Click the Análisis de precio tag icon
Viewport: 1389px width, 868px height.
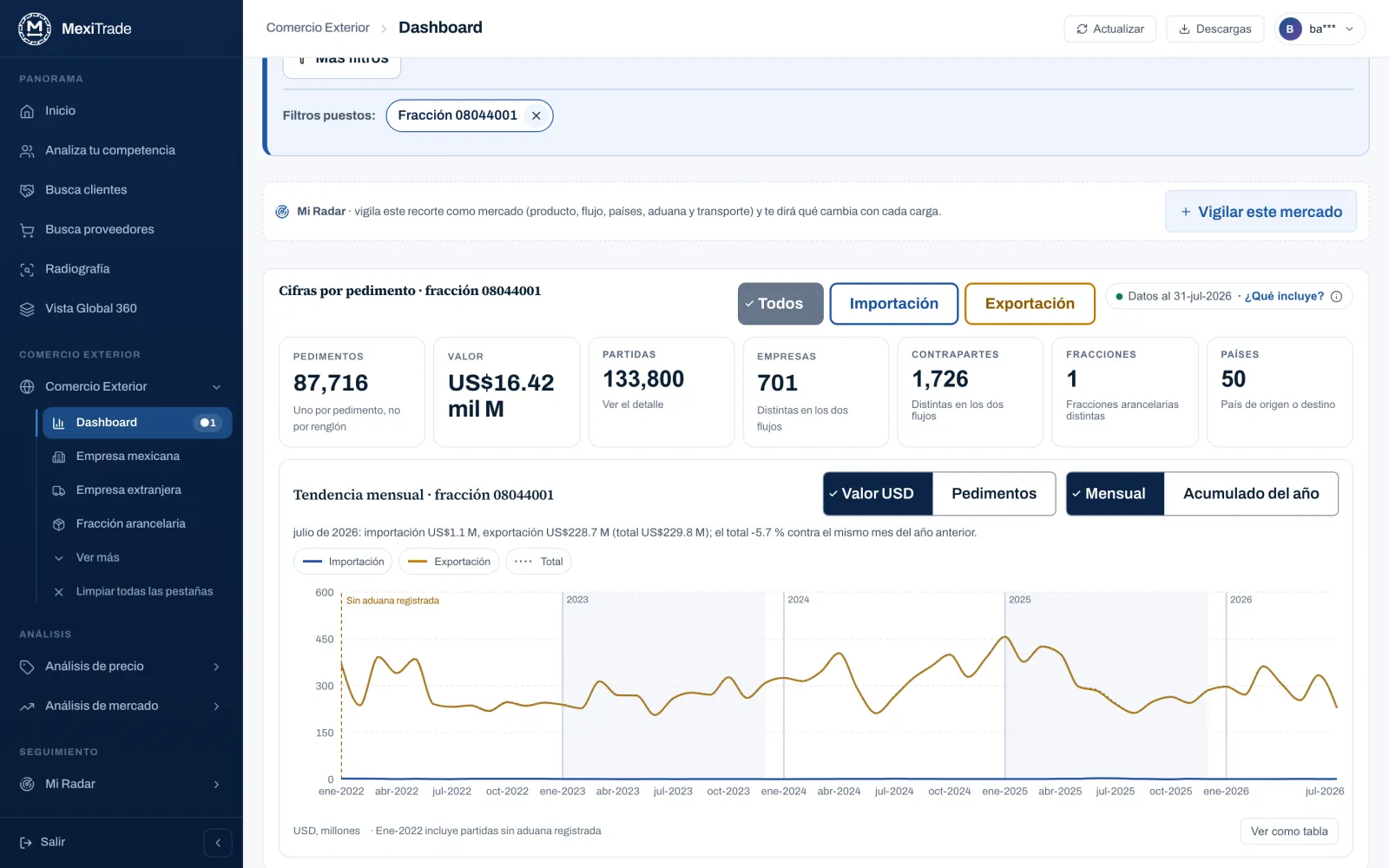[x=27, y=667]
